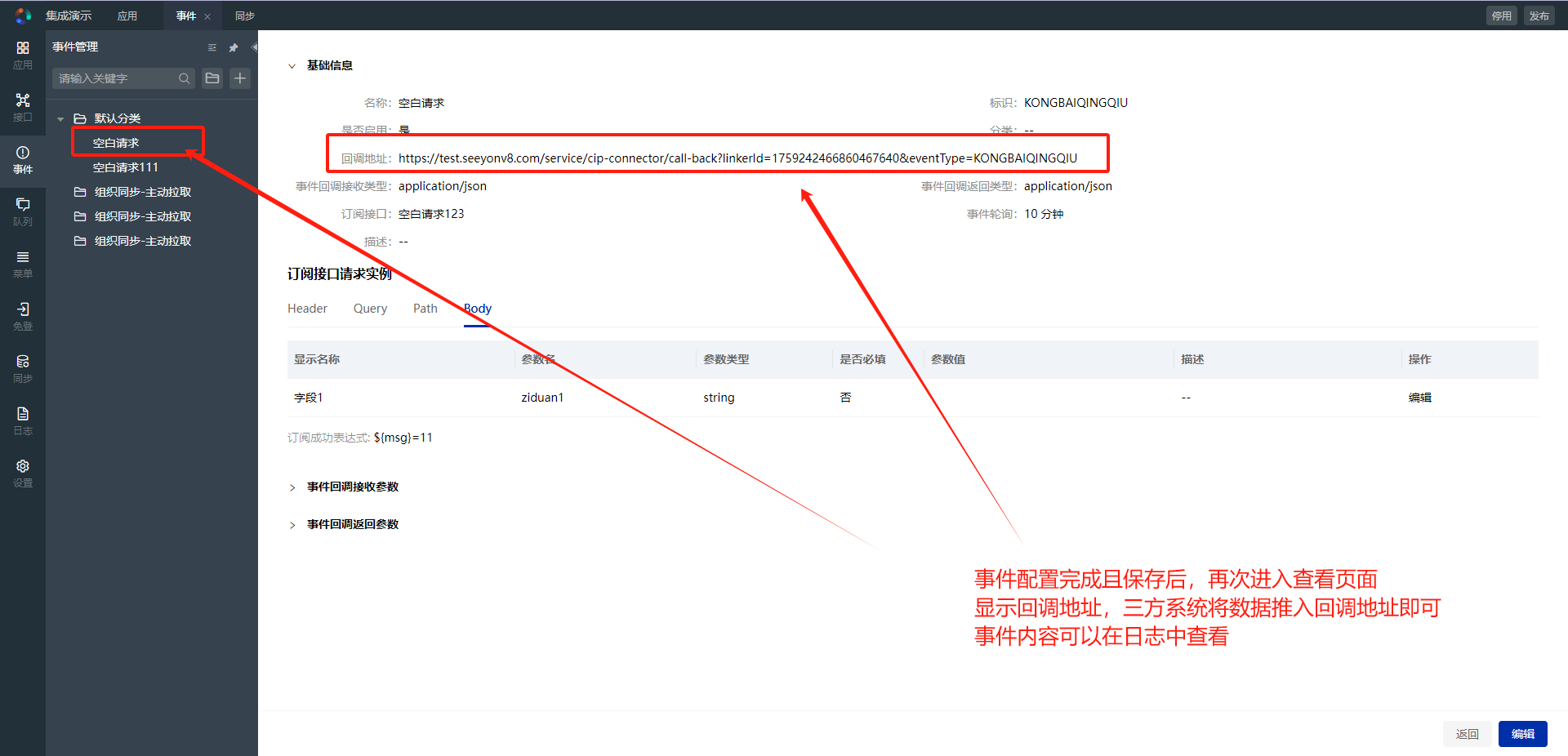The width and height of the screenshot is (1568, 756).
Task: Click the 字段1 cell in the table
Action: pos(309,398)
